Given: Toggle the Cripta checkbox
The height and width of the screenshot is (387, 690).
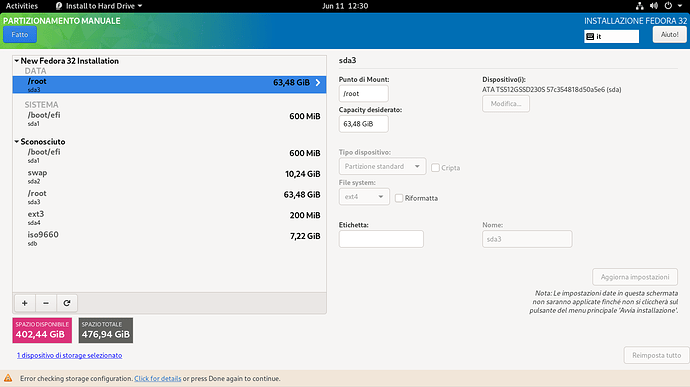Looking at the screenshot, I should (x=435, y=168).
